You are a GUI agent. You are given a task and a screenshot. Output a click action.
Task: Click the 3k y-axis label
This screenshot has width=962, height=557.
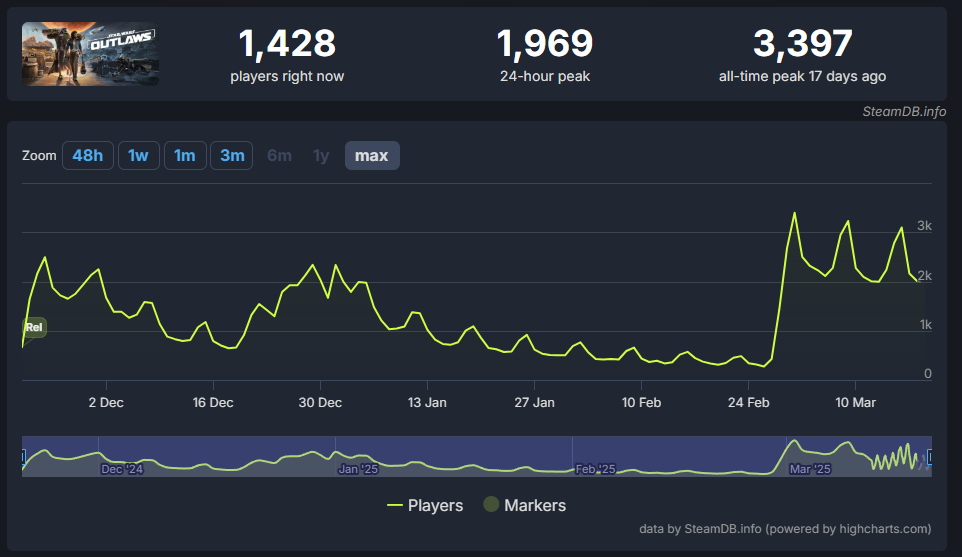point(925,226)
